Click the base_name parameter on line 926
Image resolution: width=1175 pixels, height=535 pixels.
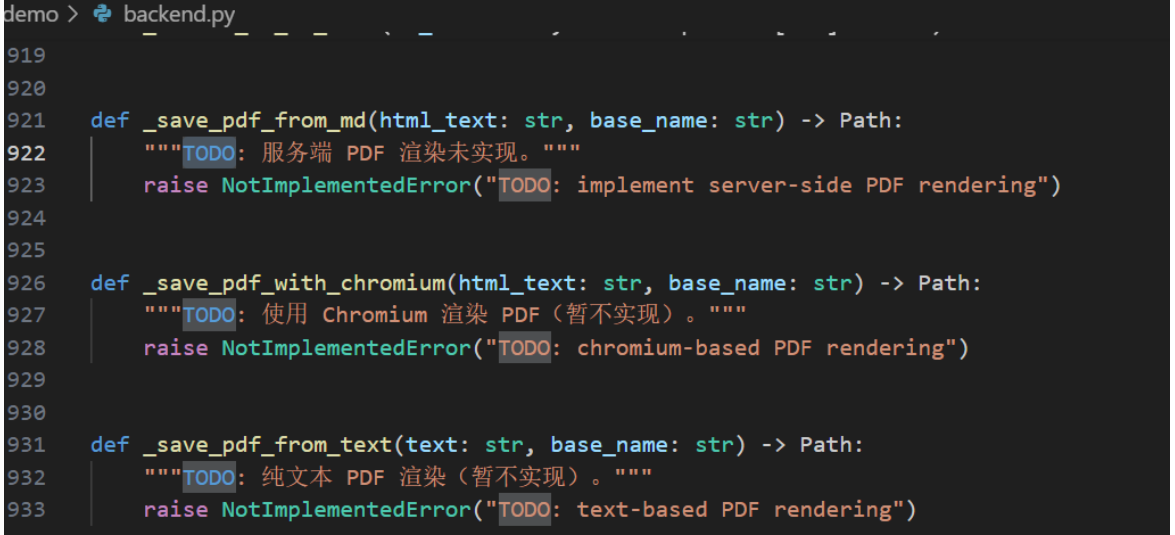tap(713, 283)
